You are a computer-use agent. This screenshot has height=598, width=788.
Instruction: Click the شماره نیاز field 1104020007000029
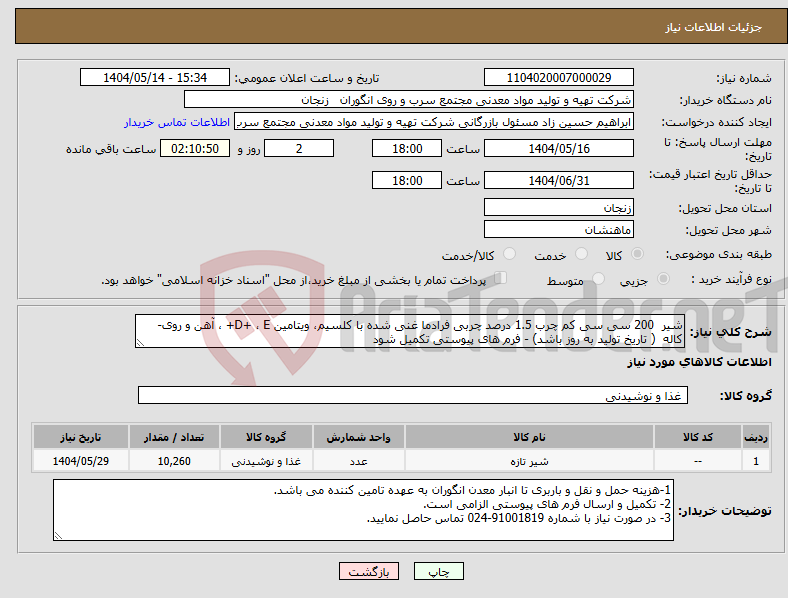point(558,77)
